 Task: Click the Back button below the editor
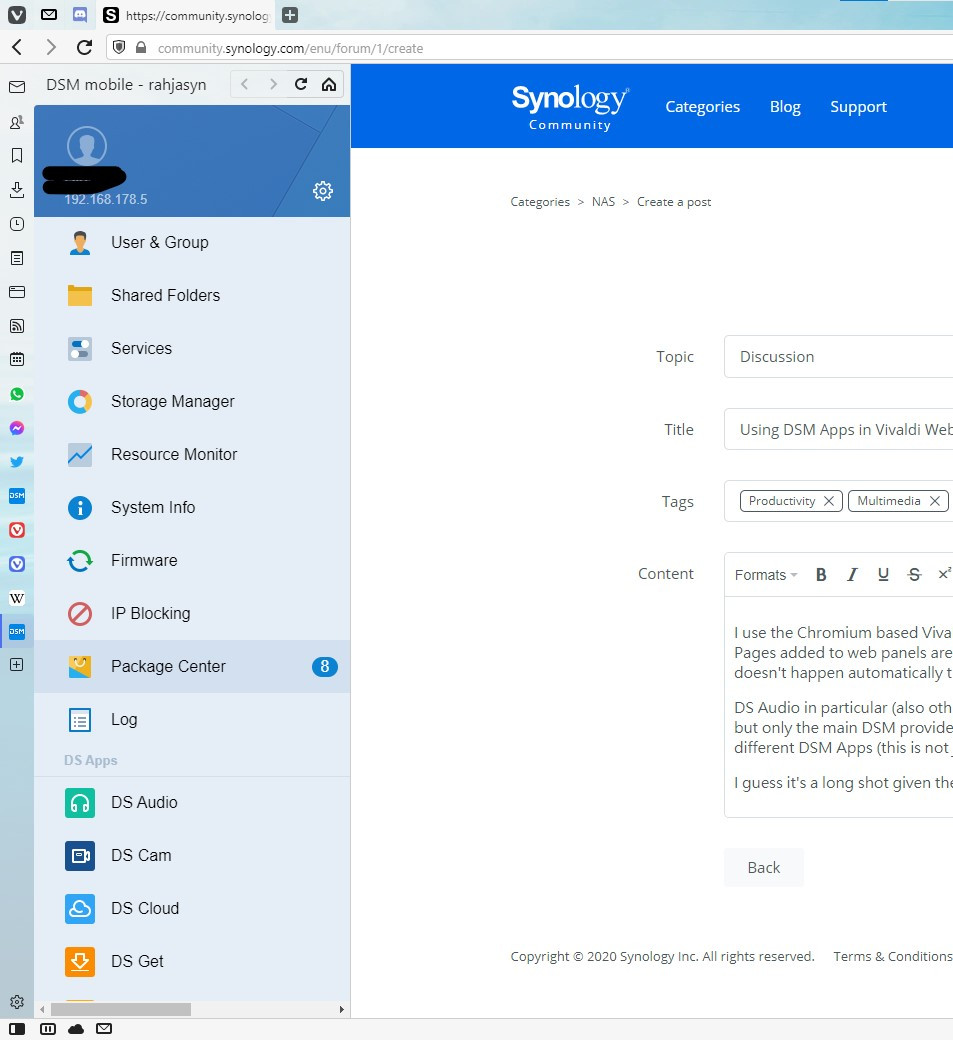click(763, 867)
